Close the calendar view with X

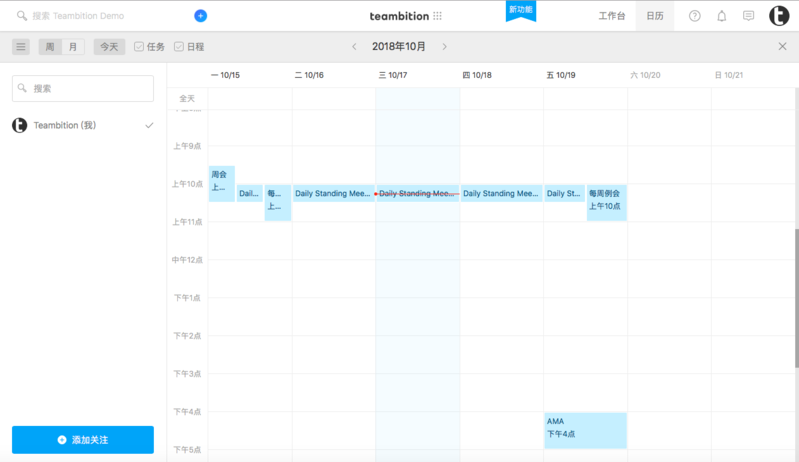pyautogui.click(x=782, y=46)
